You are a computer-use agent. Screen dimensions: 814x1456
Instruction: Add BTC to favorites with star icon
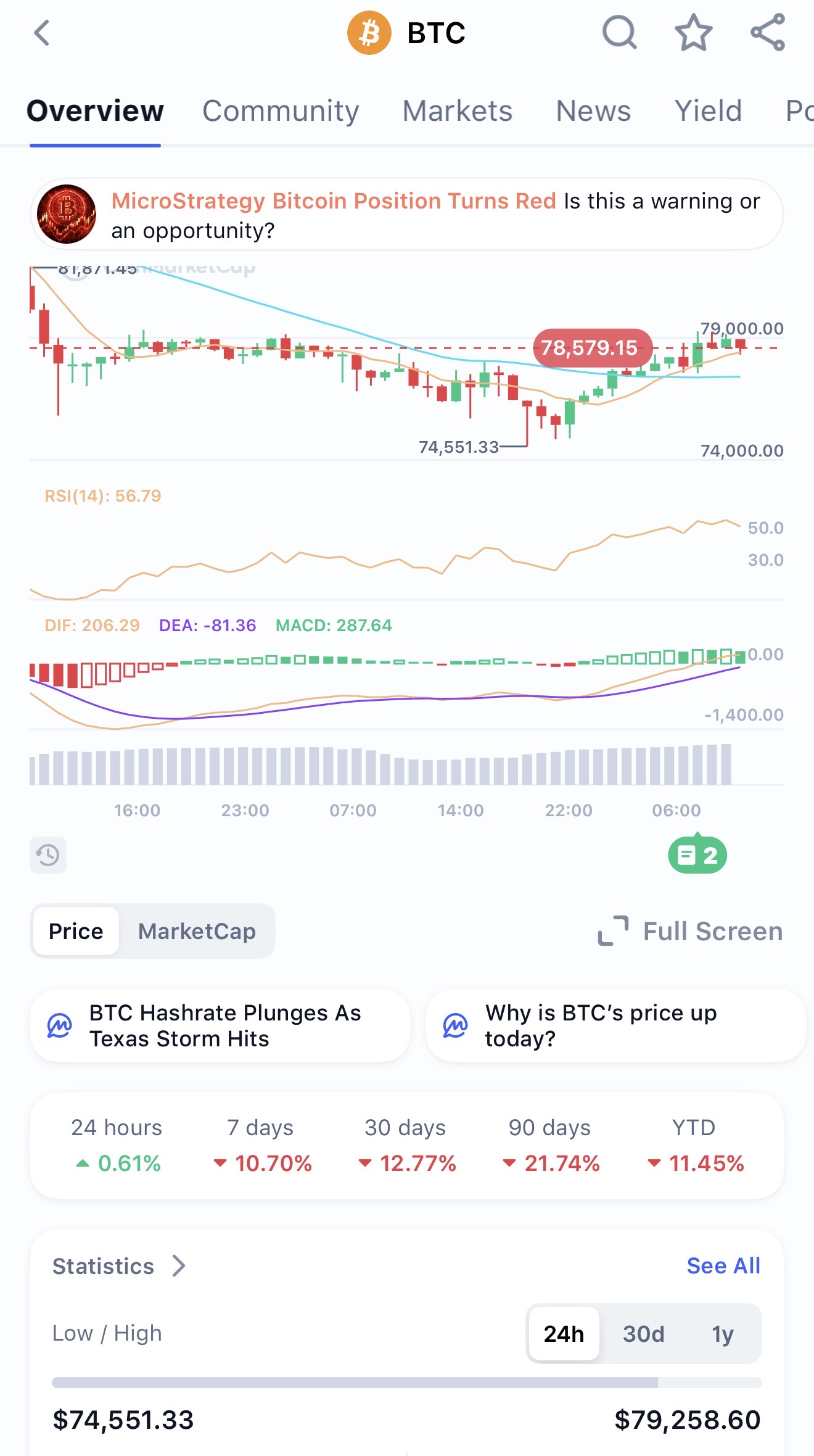[693, 32]
